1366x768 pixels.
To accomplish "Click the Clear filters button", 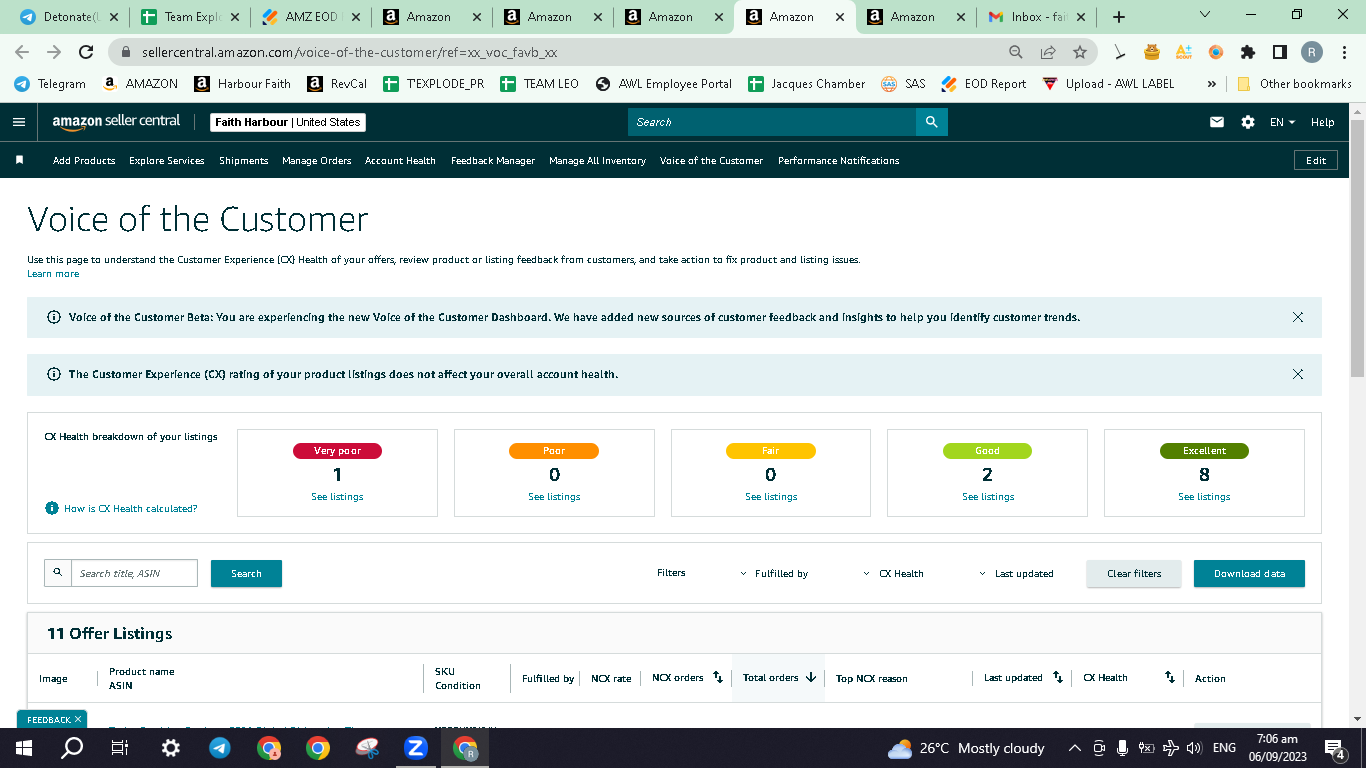I will 1134,573.
